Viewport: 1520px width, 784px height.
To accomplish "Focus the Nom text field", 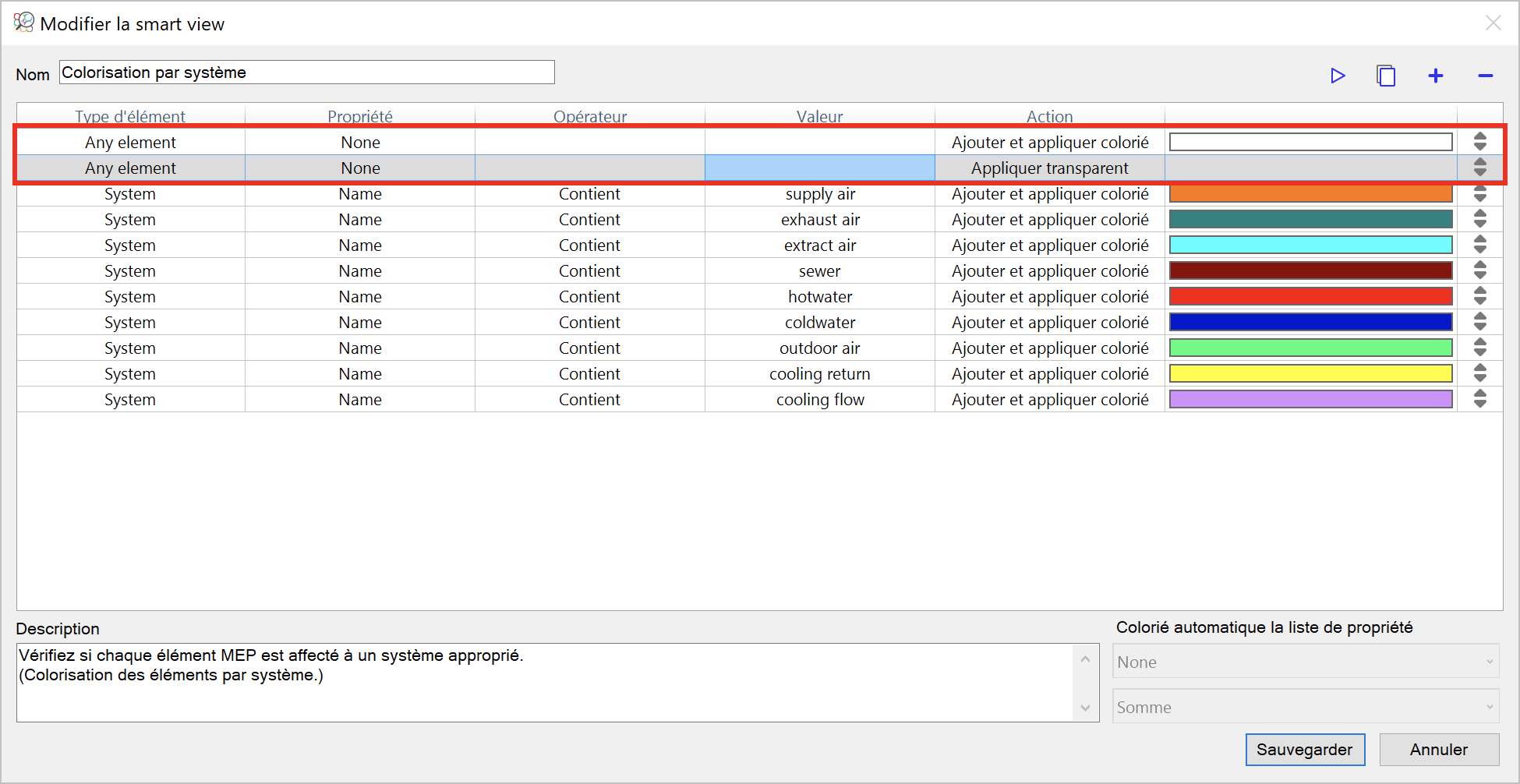I will 306,72.
